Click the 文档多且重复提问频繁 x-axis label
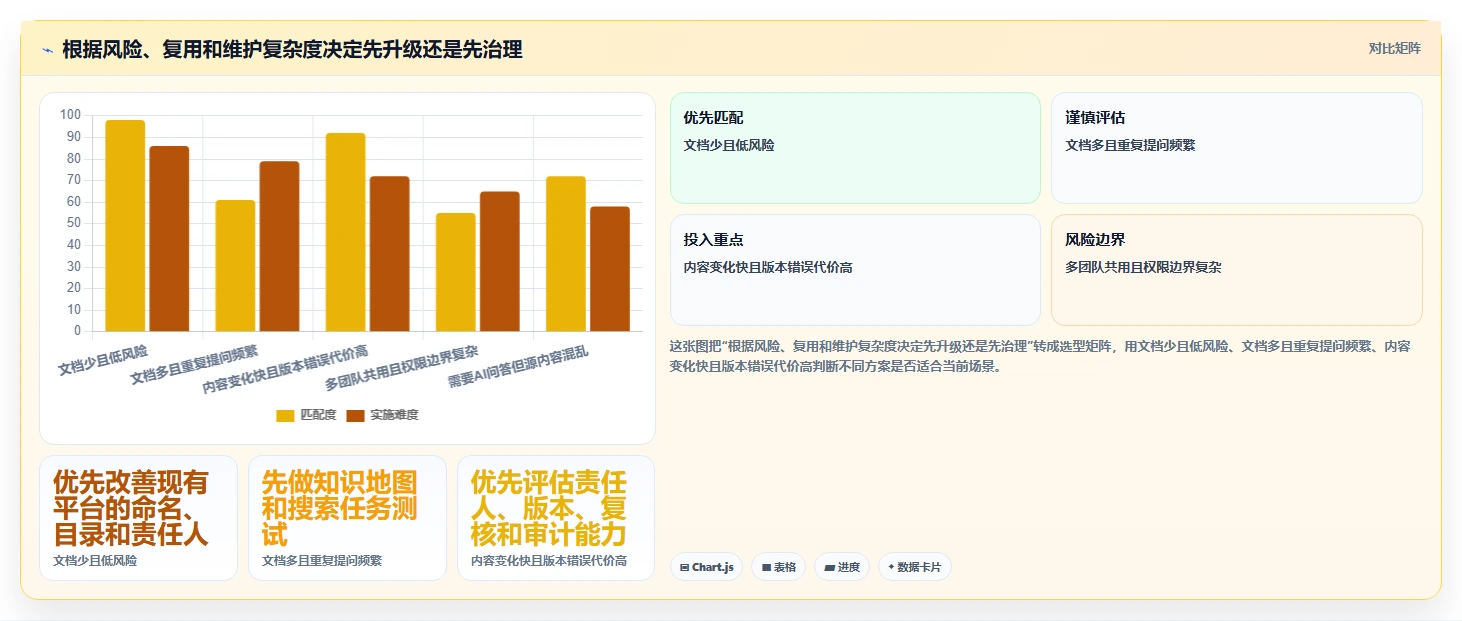Screen dimensions: 1462x621 pos(194,365)
